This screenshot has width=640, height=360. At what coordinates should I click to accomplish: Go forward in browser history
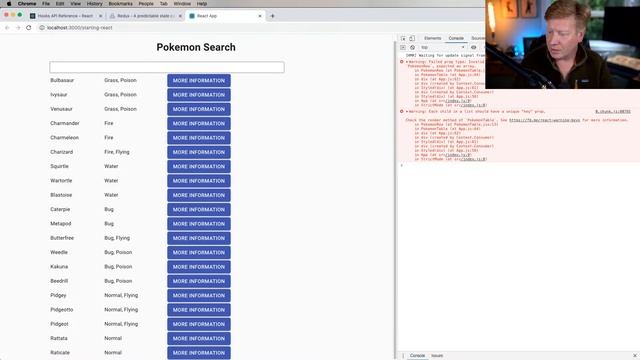(18, 28)
